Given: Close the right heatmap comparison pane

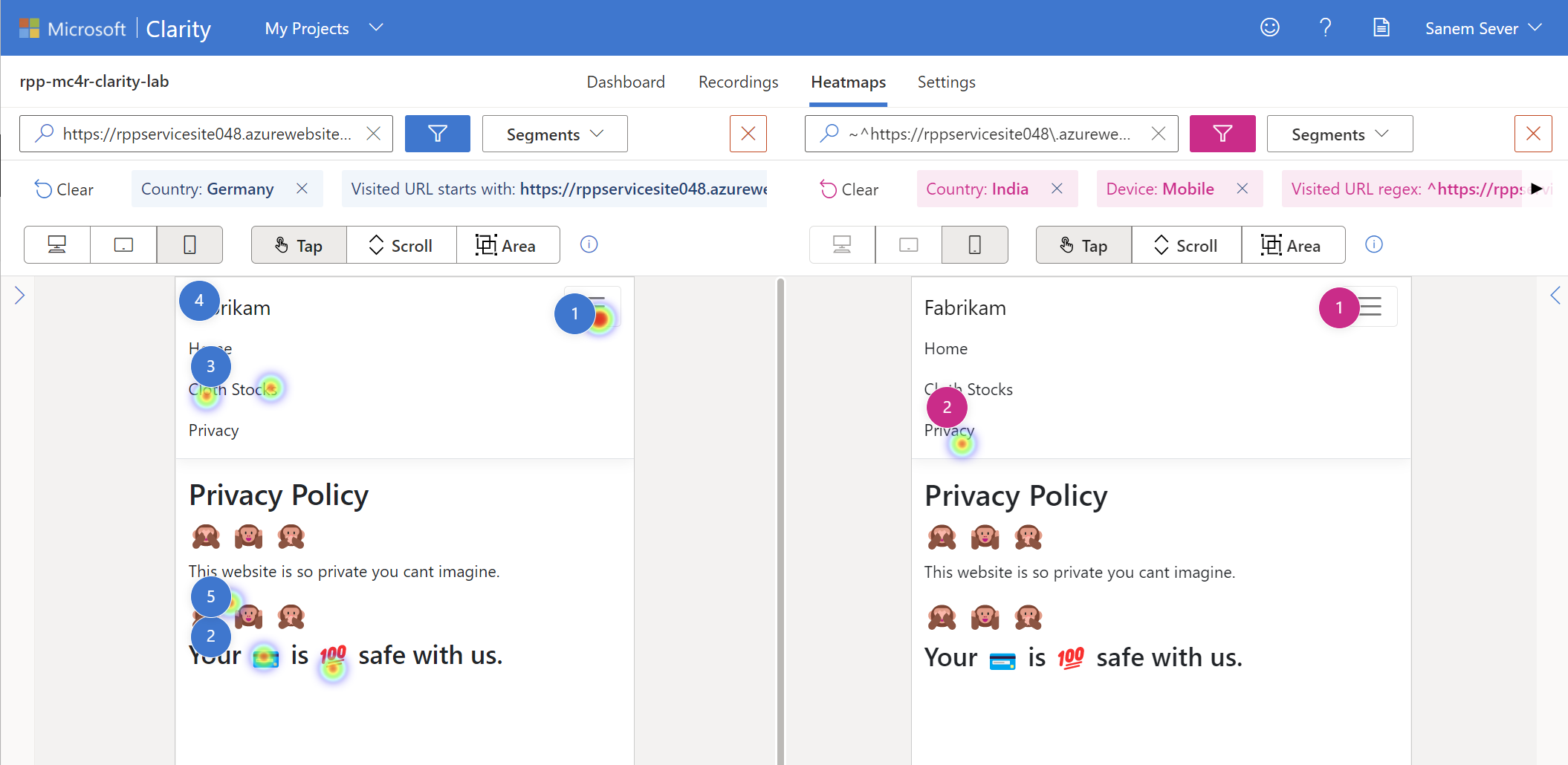Looking at the screenshot, I should tap(1533, 134).
